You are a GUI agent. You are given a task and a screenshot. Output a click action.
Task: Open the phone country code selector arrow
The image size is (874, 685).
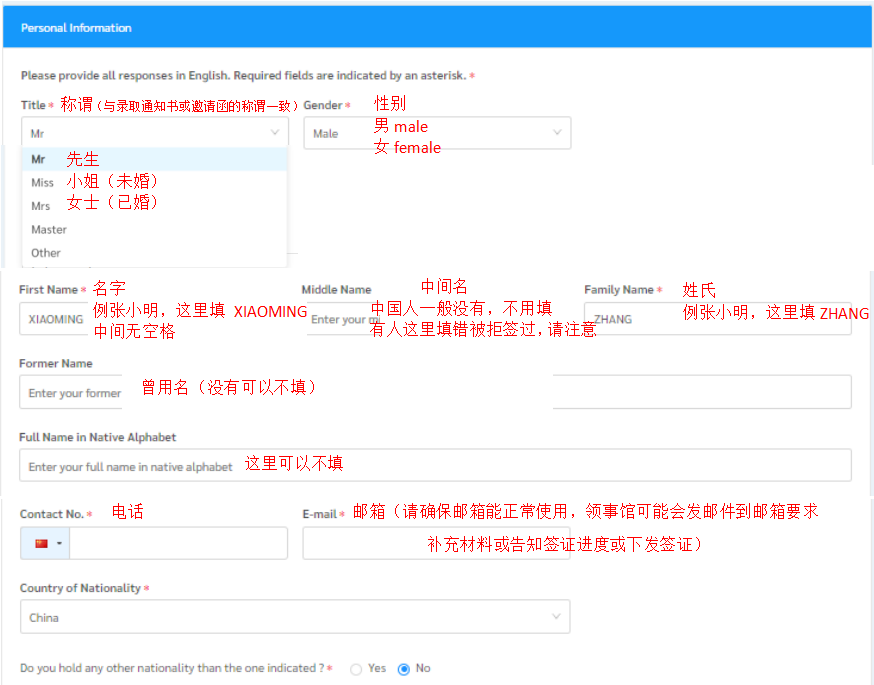[x=59, y=544]
